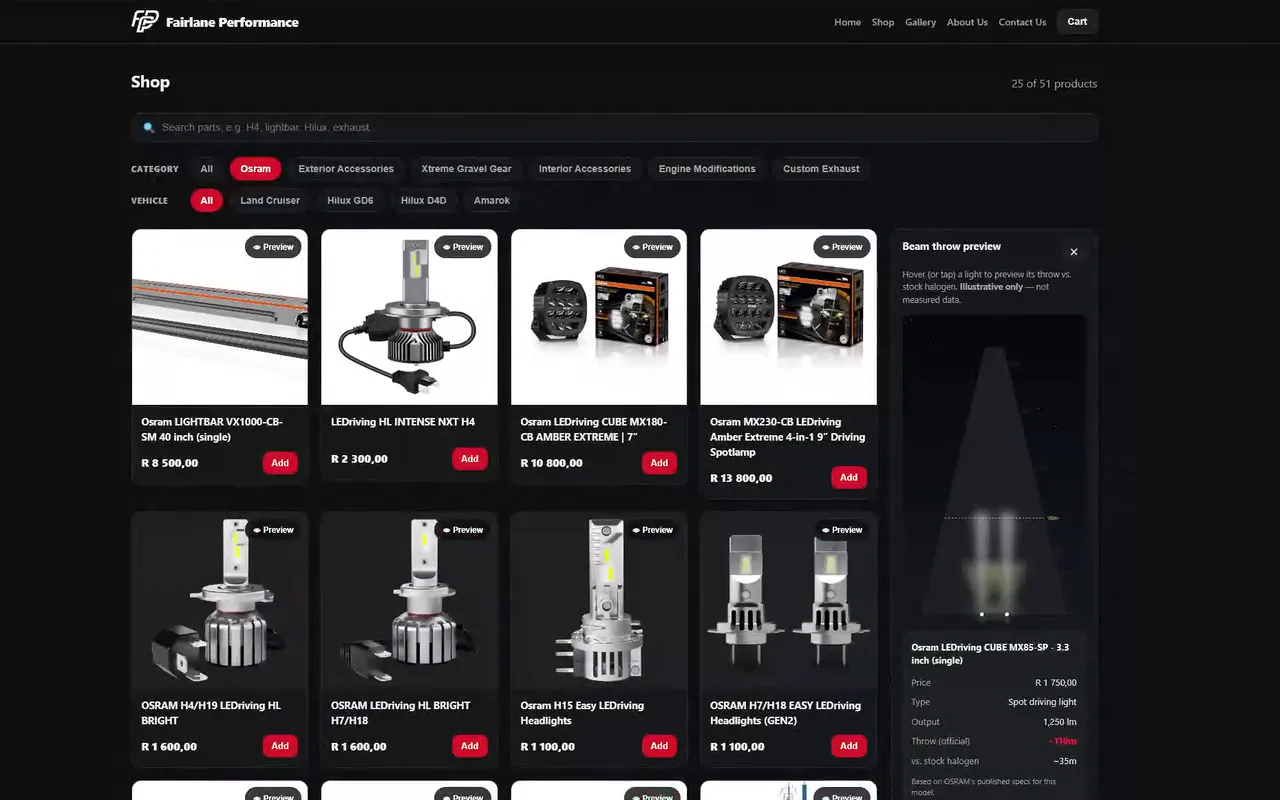Screen dimensions: 1280x800
Task: Filter by Xtreme Gravel Gear category
Action: (466, 169)
